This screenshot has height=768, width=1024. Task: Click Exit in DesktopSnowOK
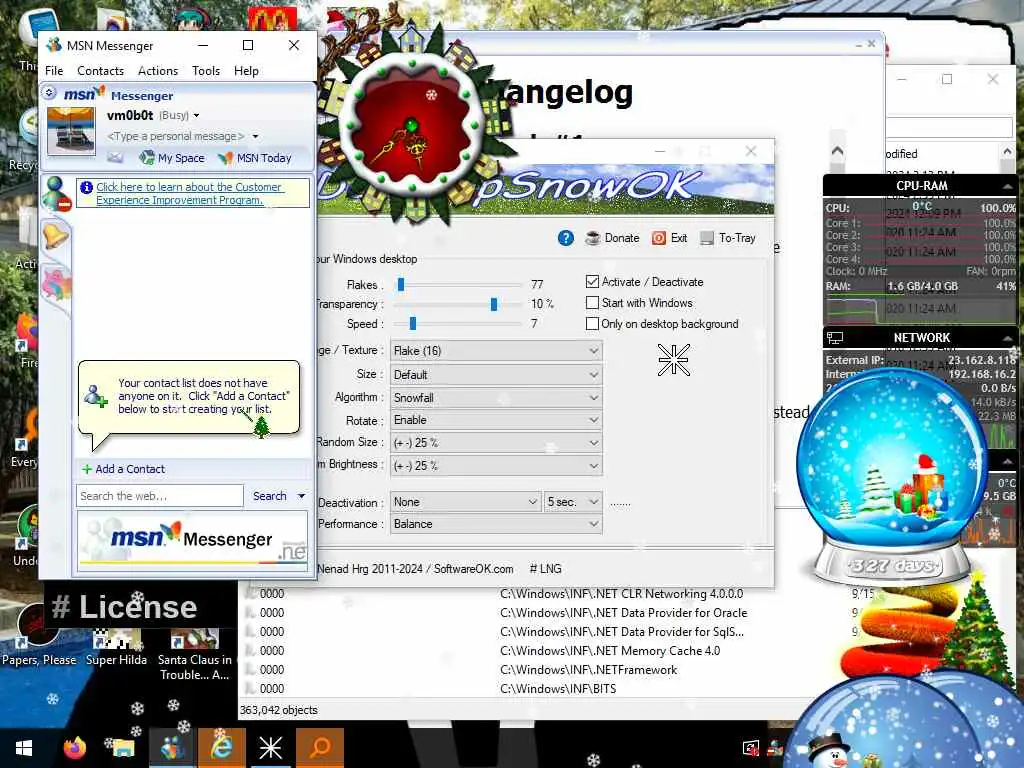tap(670, 238)
